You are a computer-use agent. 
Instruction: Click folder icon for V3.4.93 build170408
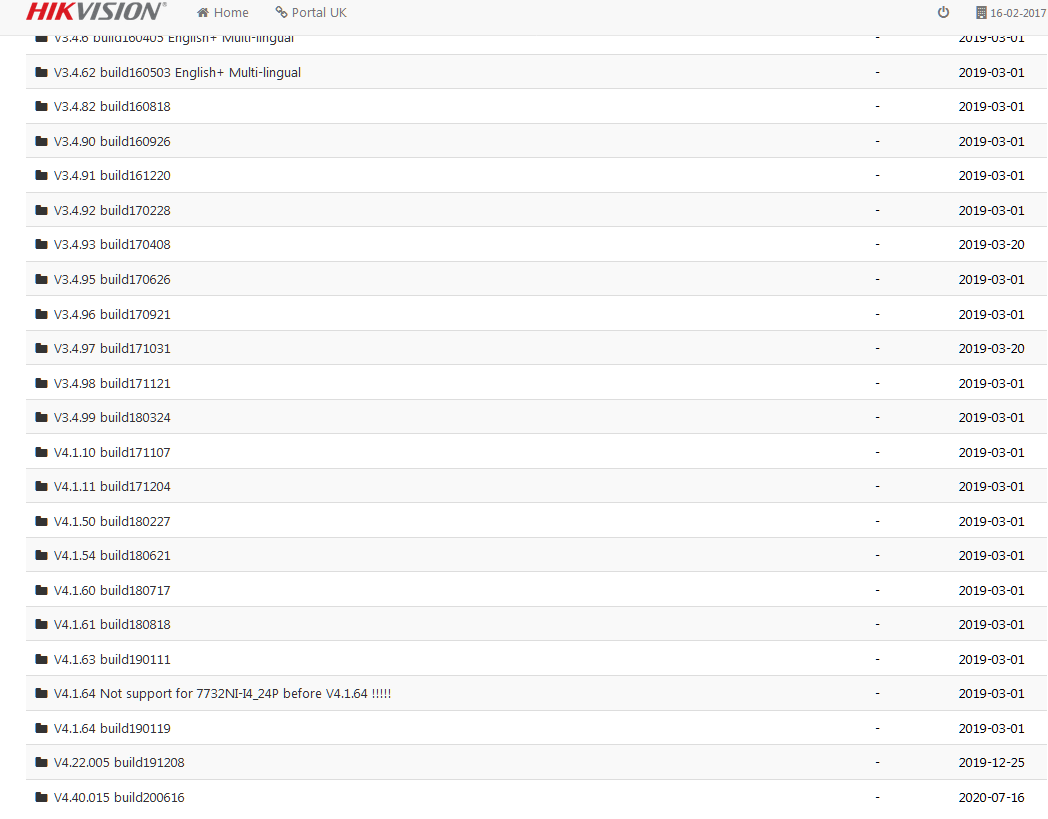pos(41,245)
